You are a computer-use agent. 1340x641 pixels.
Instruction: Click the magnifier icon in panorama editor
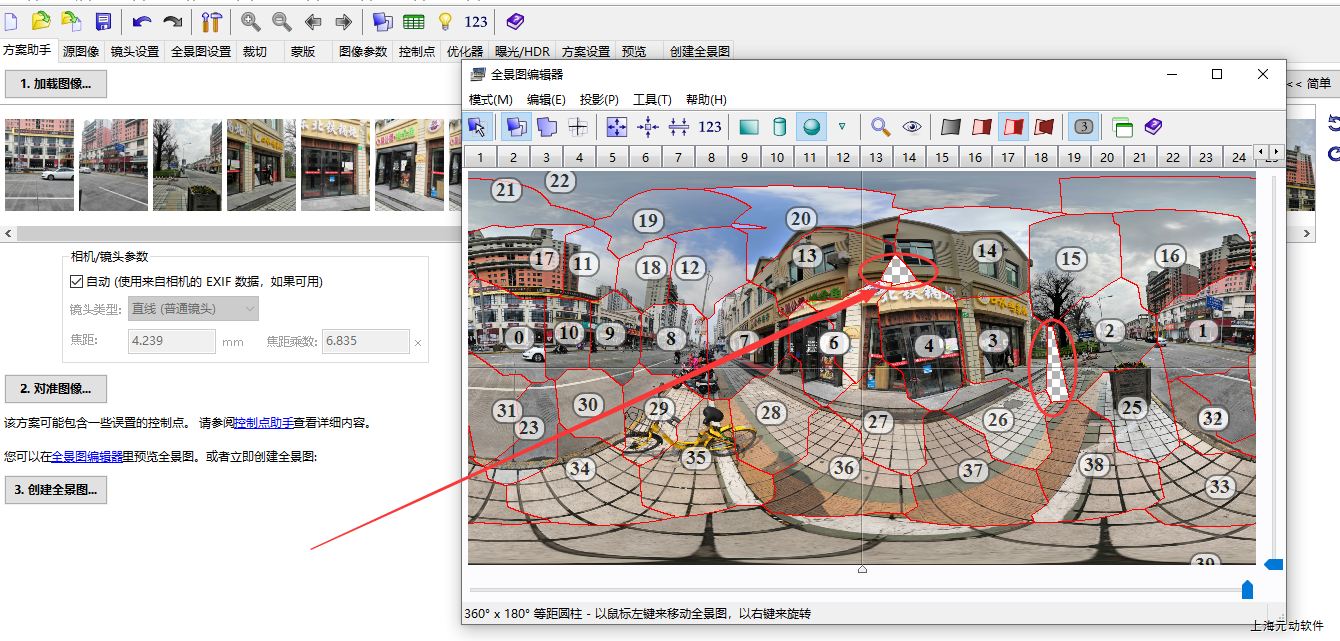pyautogui.click(x=880, y=127)
